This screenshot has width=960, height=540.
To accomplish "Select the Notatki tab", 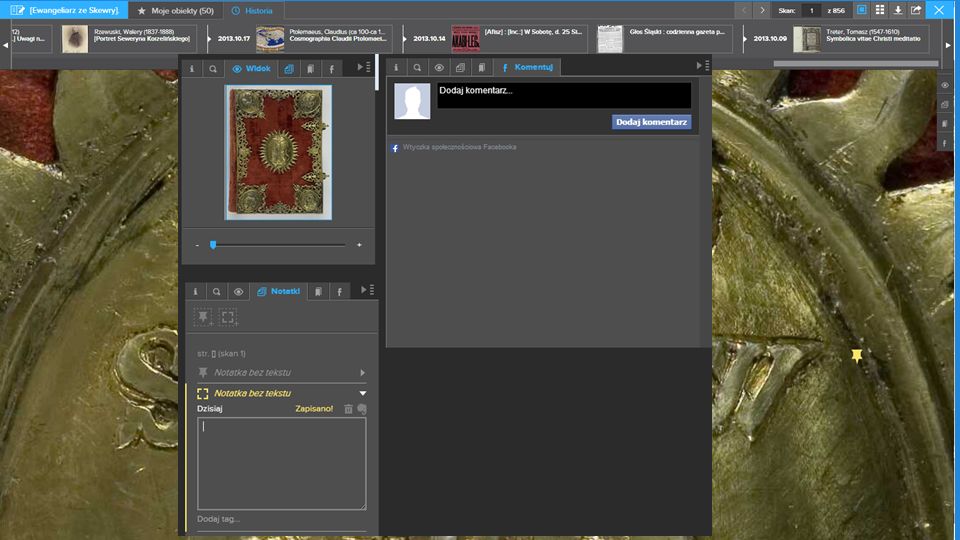I will (279, 291).
